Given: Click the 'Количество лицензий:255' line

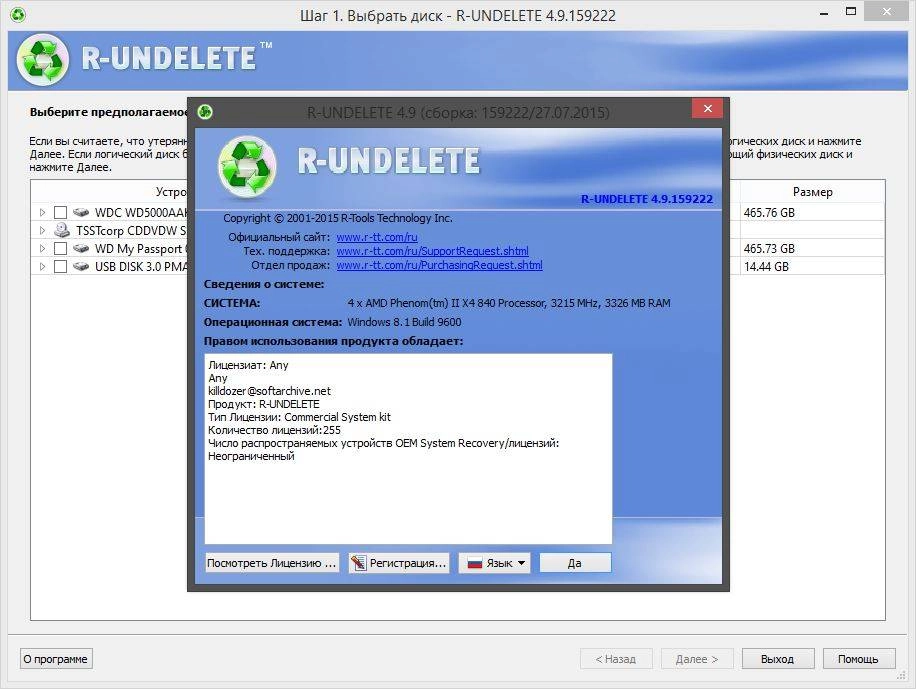Looking at the screenshot, I should click(274, 430).
